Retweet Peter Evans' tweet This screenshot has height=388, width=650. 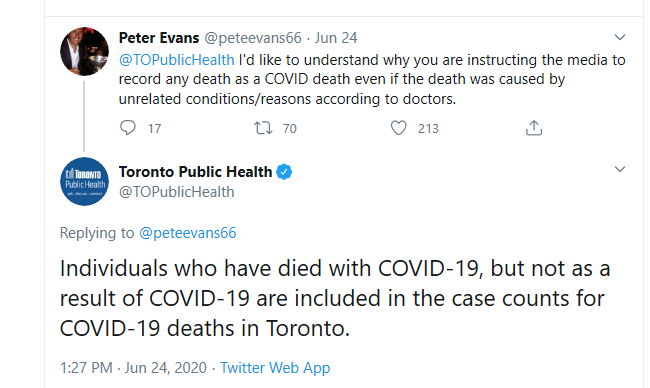[x=263, y=128]
